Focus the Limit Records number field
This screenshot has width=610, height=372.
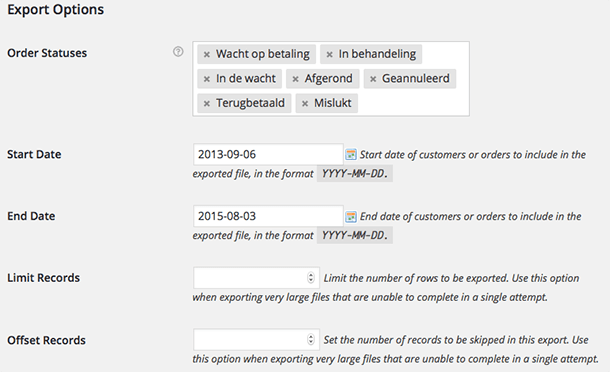point(256,278)
